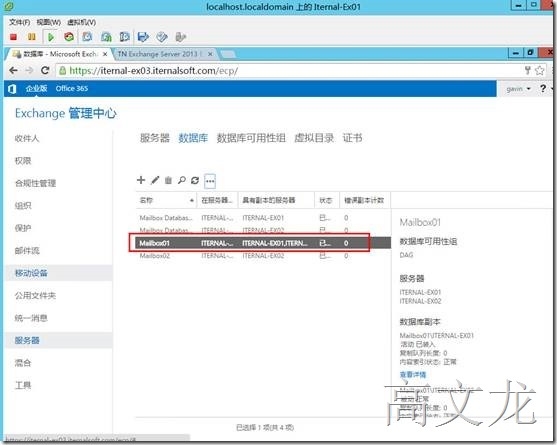This screenshot has height=445, width=557.
Task: Go back with the browser back arrow
Action: 13,70
